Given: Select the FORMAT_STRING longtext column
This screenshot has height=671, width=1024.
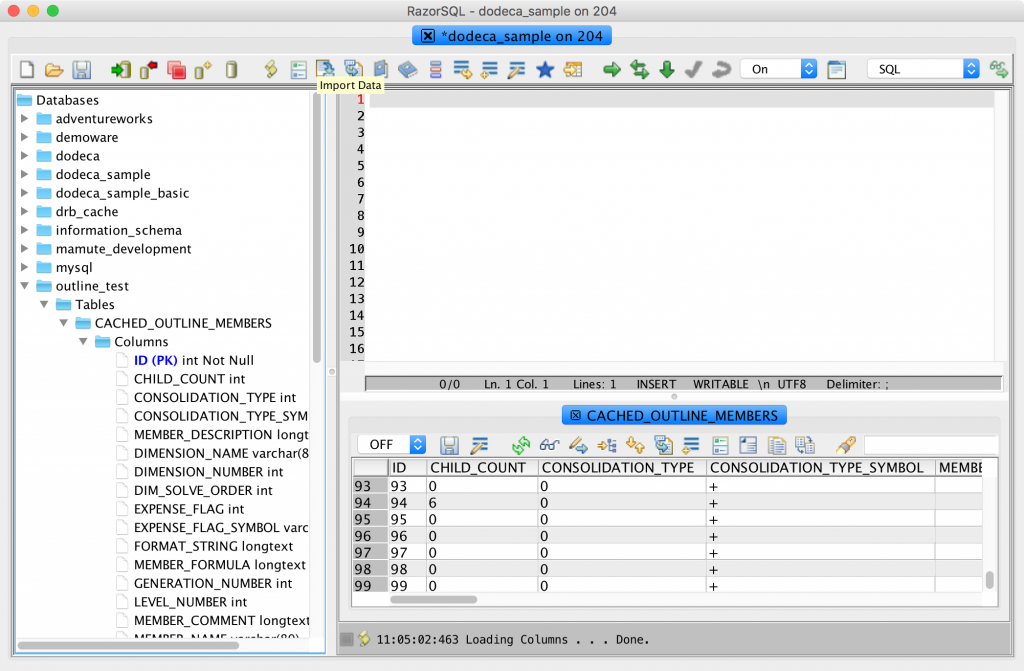Looking at the screenshot, I should [x=214, y=546].
